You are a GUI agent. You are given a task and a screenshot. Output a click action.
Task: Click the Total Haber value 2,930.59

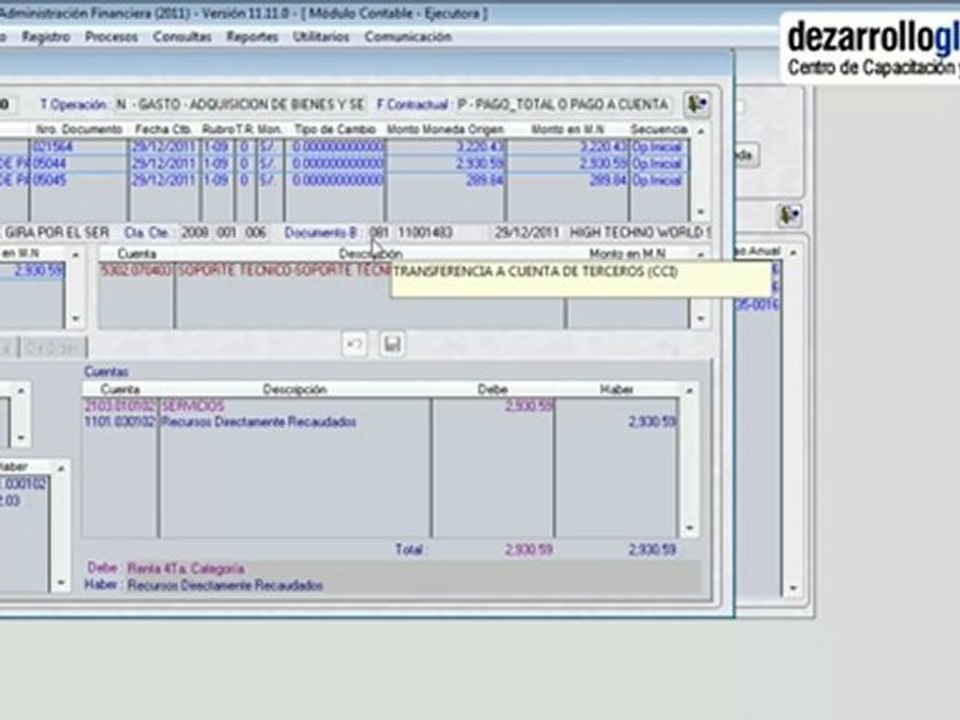652,549
